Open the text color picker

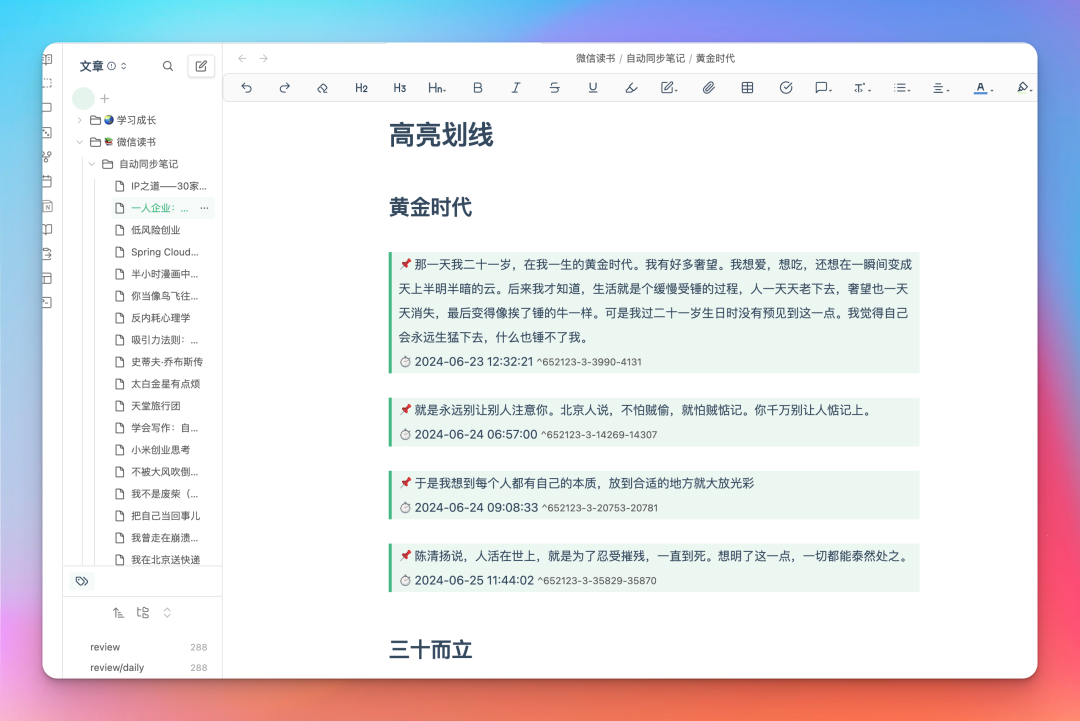(982, 88)
